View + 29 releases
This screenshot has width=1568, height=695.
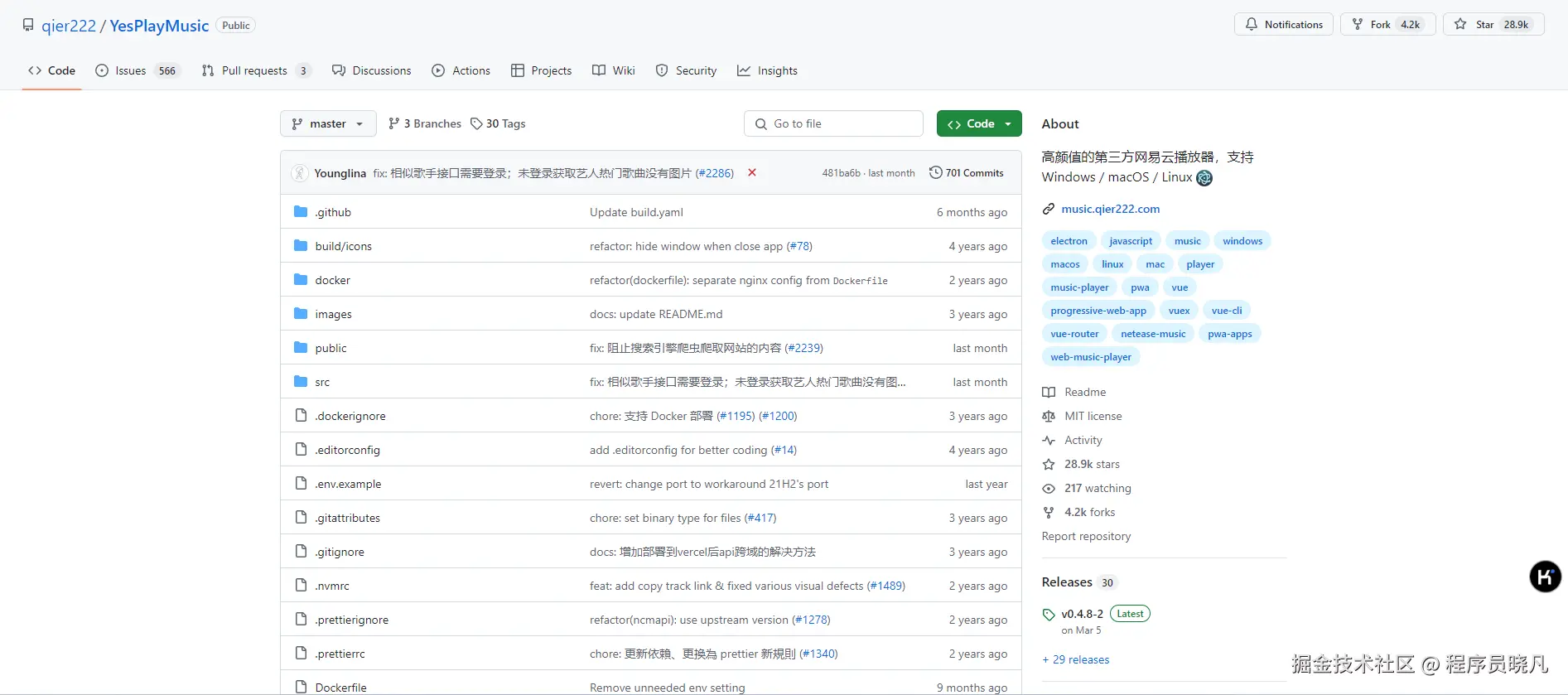coord(1075,659)
